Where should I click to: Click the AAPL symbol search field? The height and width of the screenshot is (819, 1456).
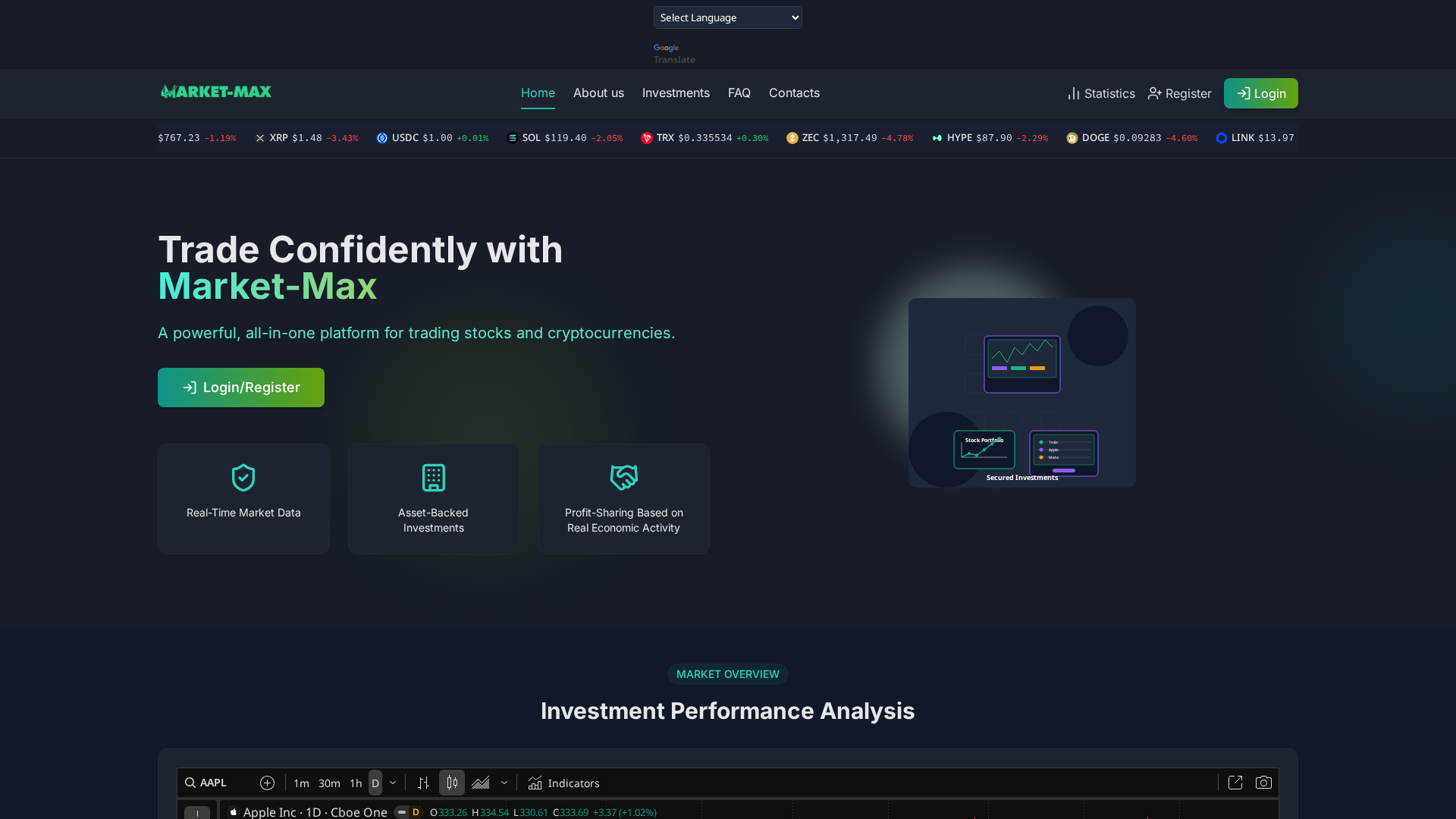pyautogui.click(x=217, y=783)
